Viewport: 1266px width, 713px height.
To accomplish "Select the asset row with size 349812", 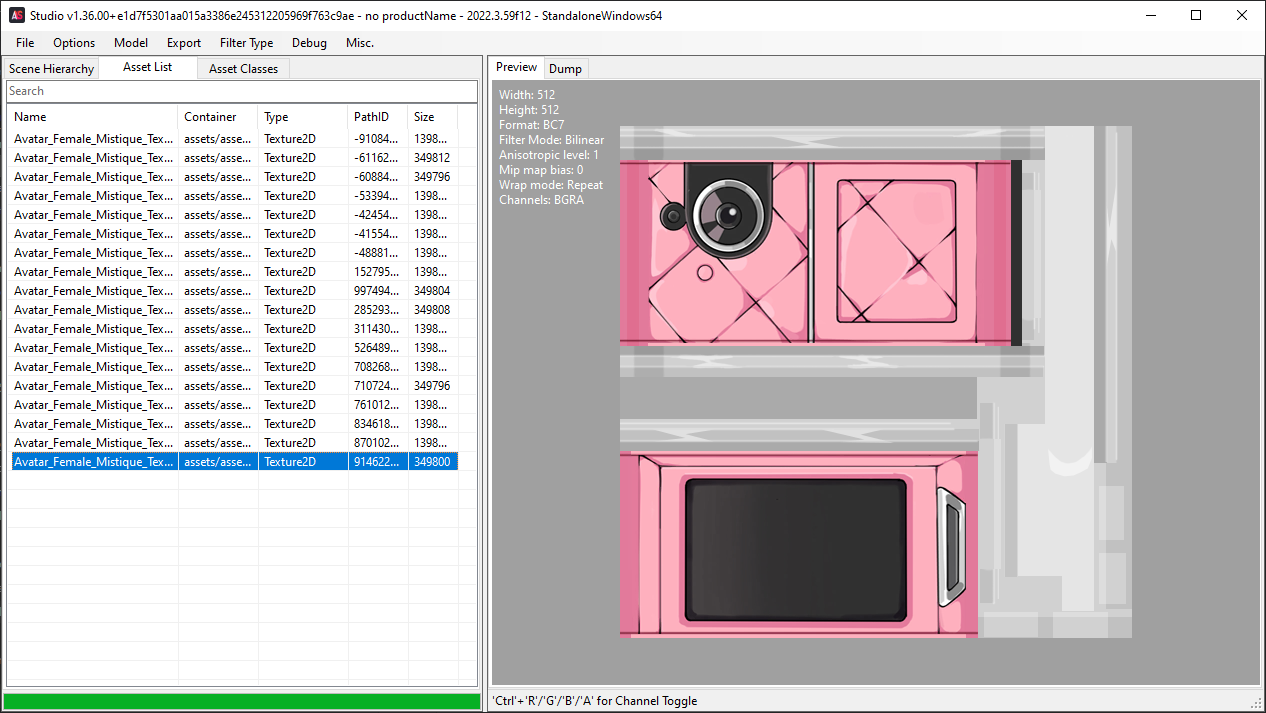I will [x=234, y=158].
